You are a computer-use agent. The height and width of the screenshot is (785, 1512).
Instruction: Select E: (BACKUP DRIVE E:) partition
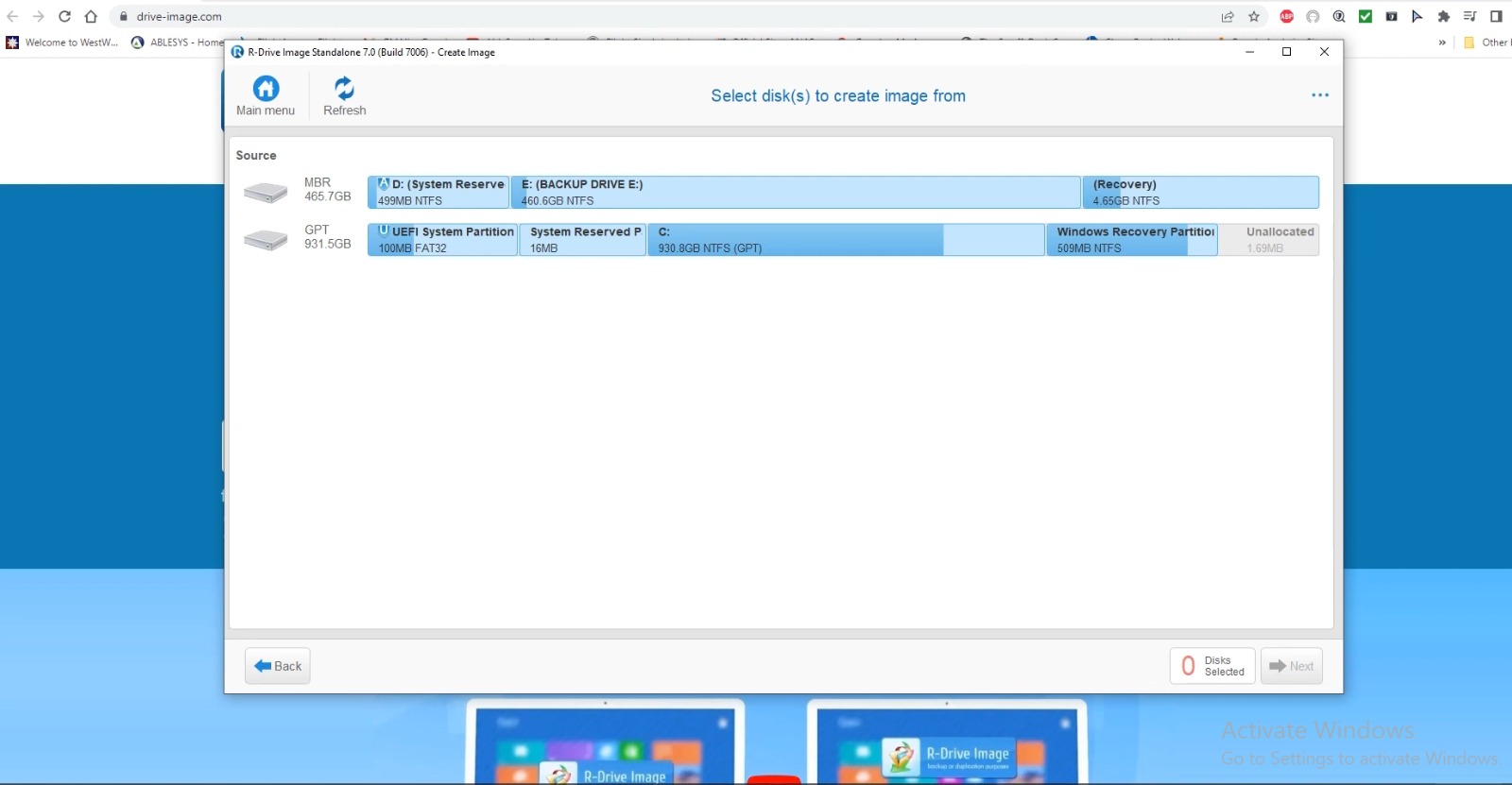pyautogui.click(x=796, y=192)
